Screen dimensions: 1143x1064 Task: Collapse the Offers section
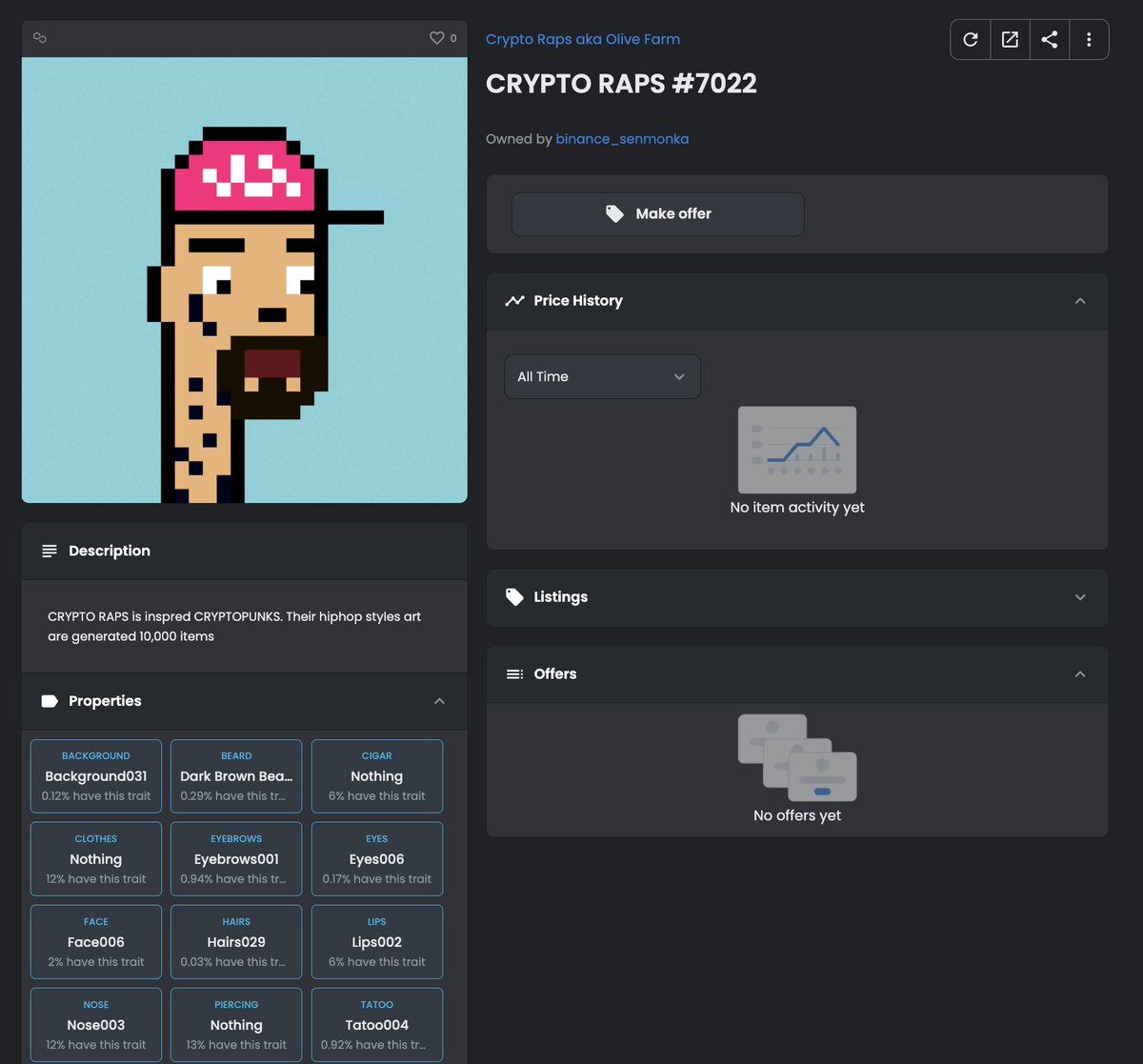point(1080,674)
